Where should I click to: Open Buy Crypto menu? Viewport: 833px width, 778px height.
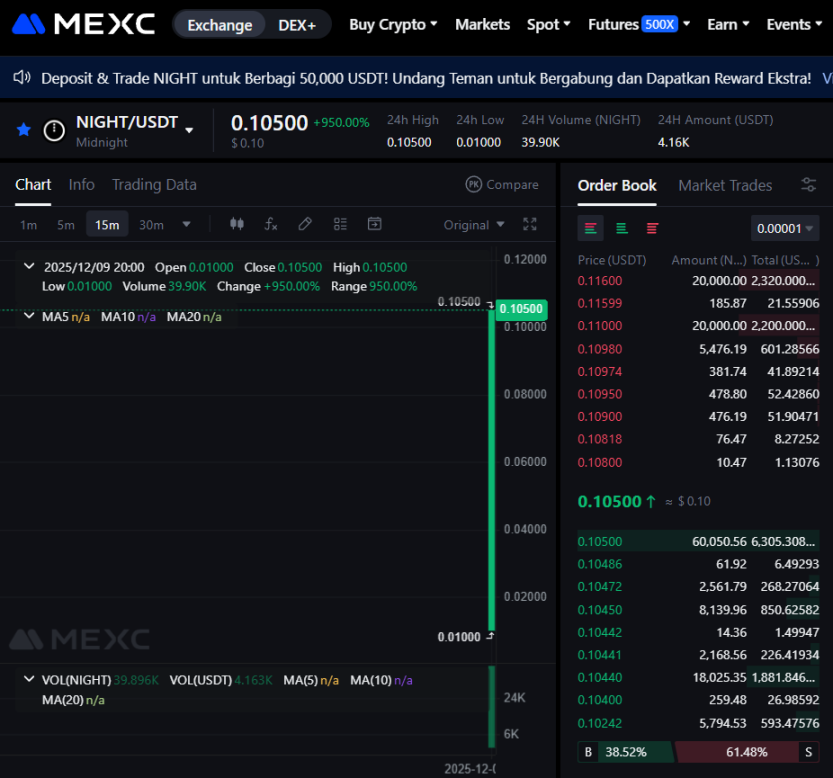393,24
